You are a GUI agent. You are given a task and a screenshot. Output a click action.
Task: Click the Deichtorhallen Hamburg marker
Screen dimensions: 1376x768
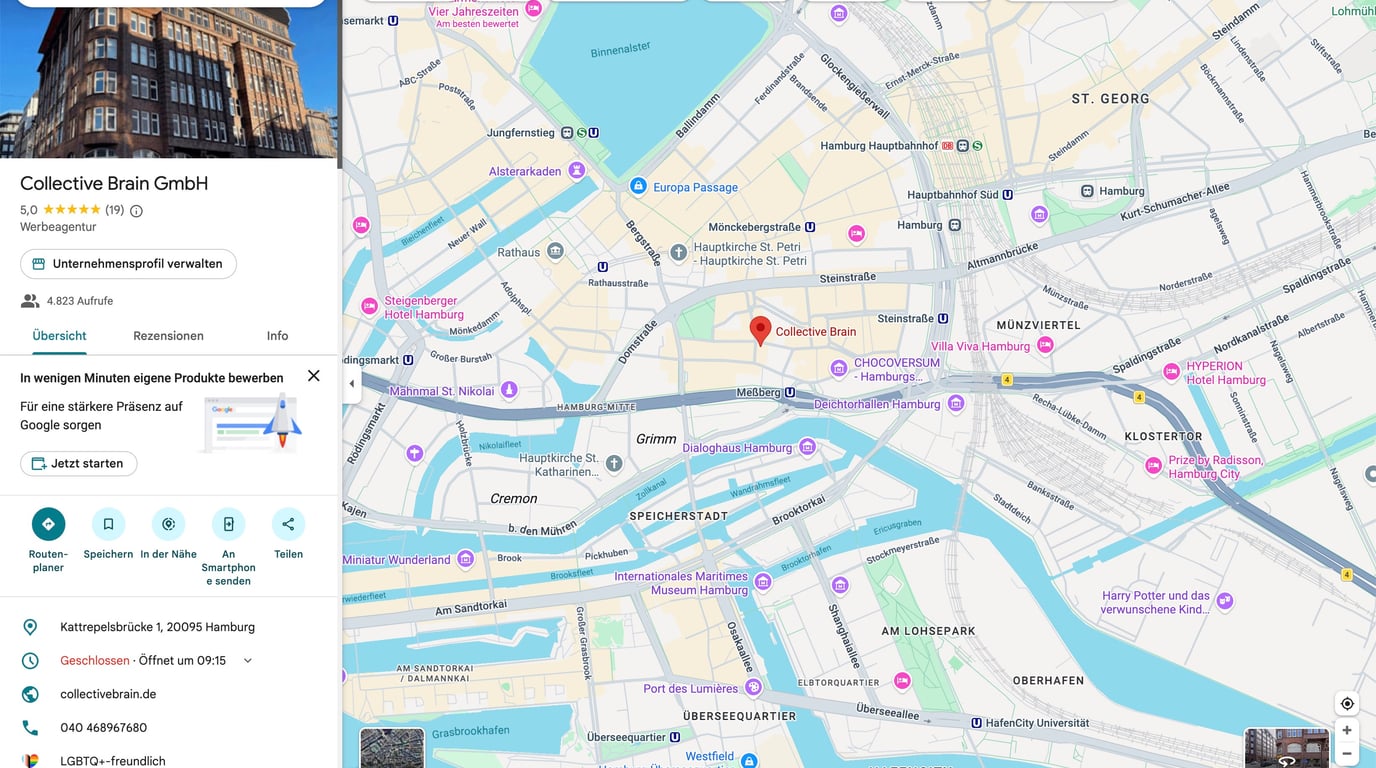click(956, 403)
